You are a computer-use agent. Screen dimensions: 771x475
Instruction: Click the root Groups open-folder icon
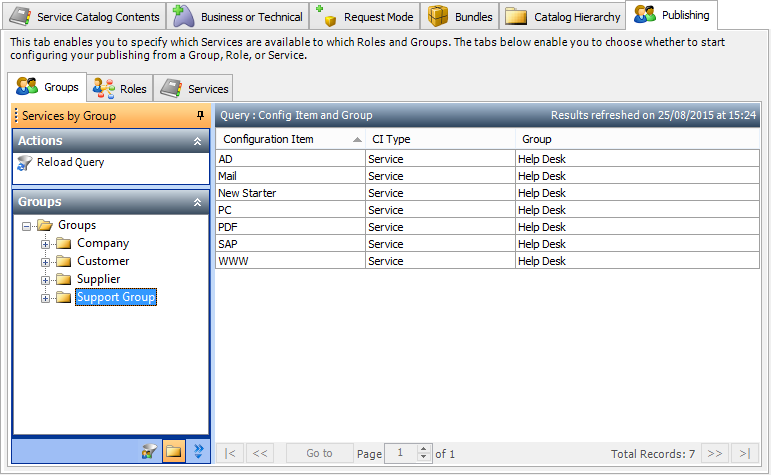click(45, 226)
